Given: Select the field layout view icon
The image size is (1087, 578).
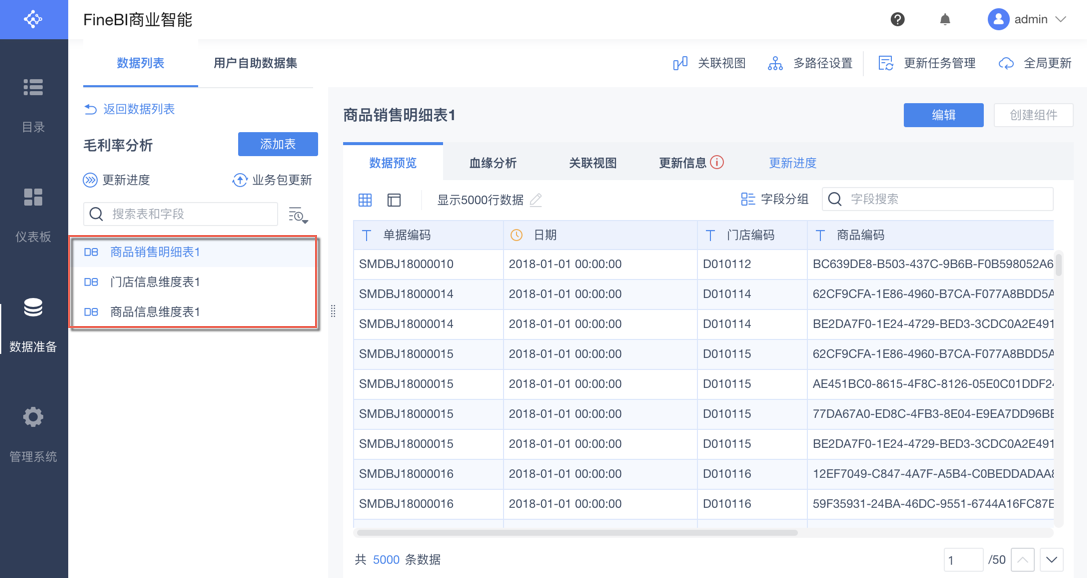Looking at the screenshot, I should pyautogui.click(x=394, y=200).
